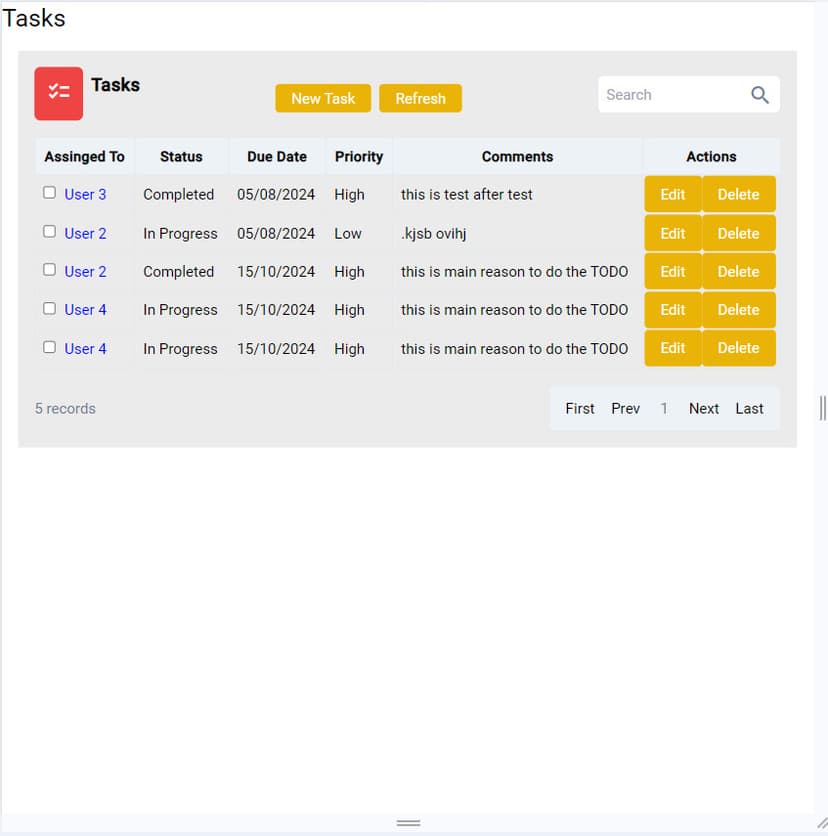Click the 'Completed' status in User 3 row

coord(179,195)
